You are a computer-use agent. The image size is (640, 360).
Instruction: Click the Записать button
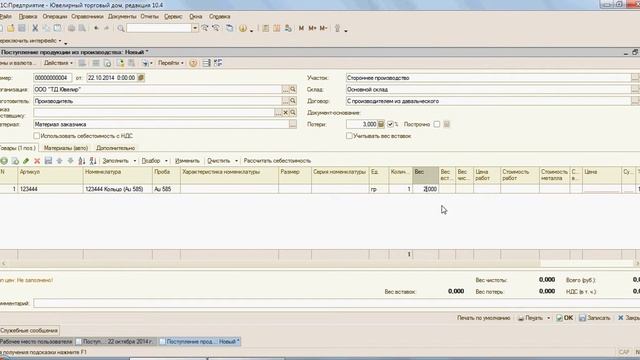(595, 318)
